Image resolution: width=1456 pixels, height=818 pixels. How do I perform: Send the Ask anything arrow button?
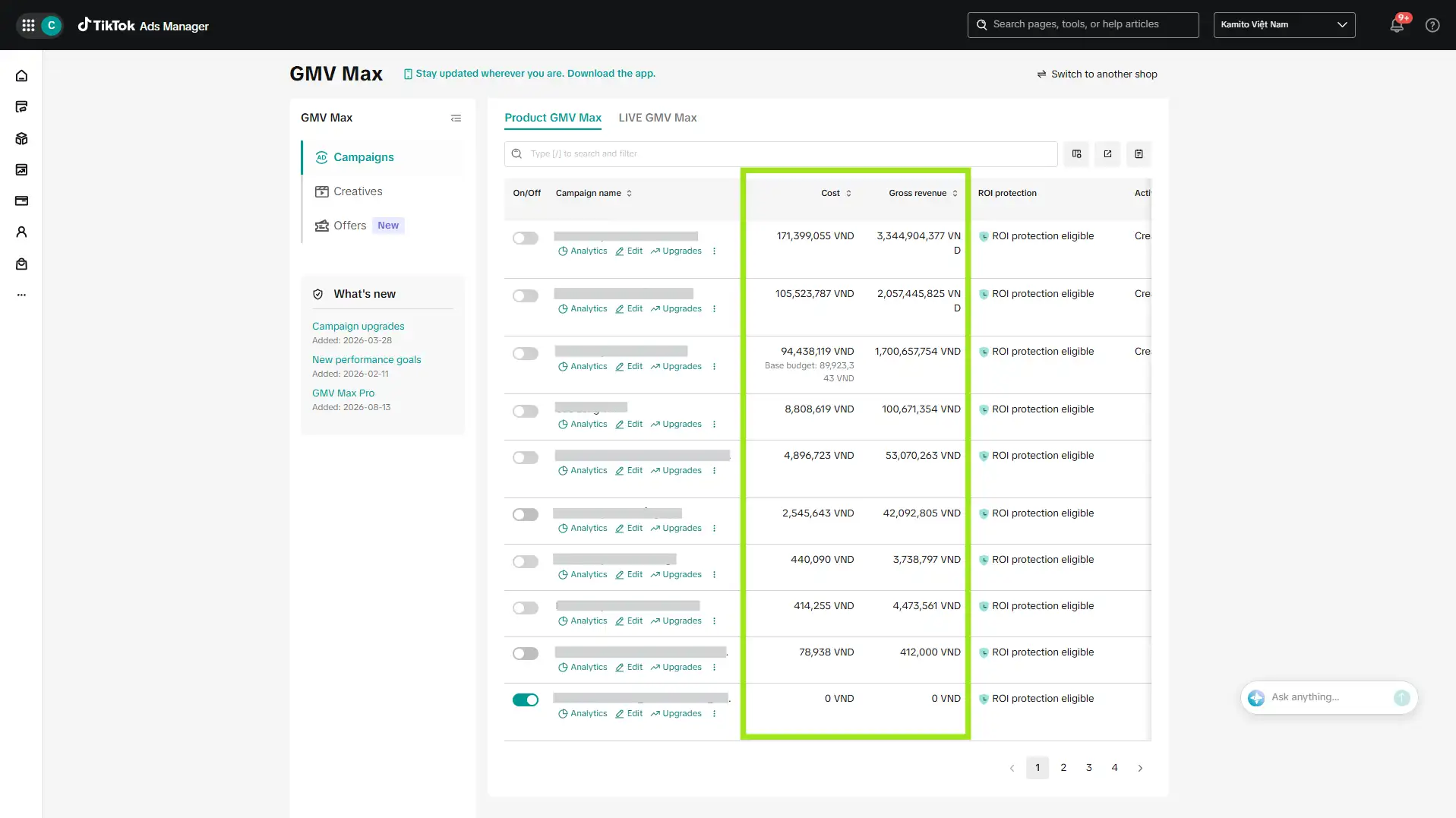pos(1401,698)
